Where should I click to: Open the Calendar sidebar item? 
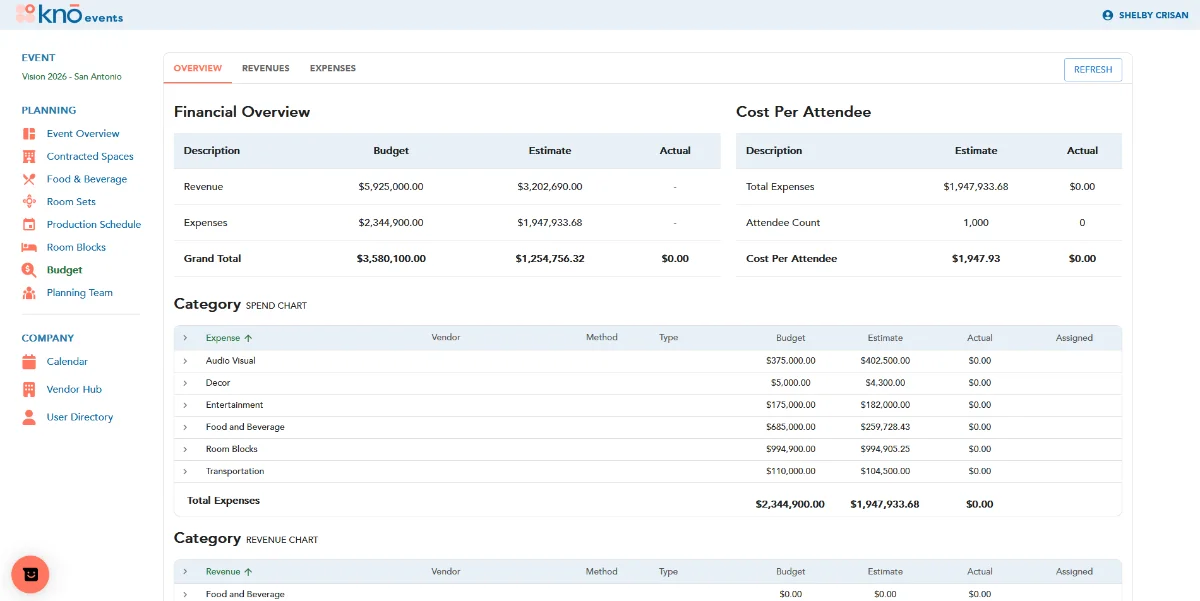pos(67,361)
